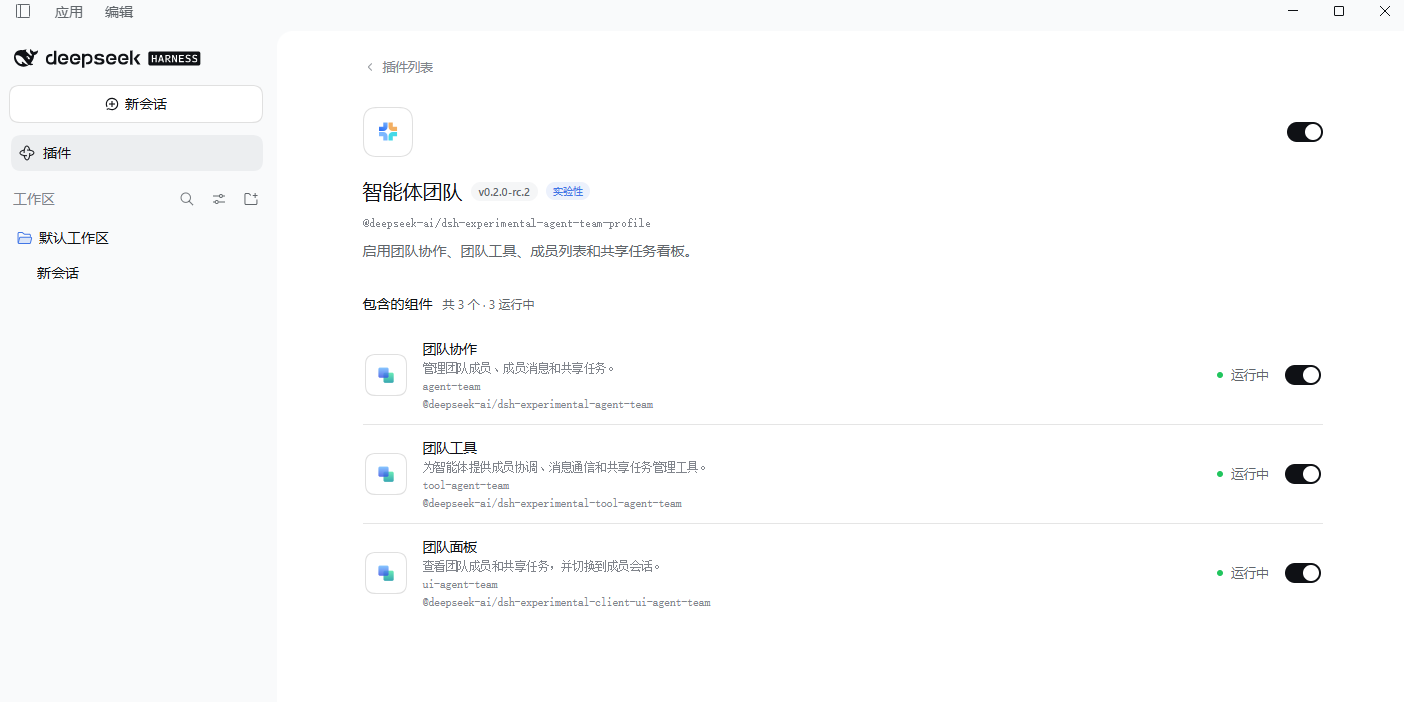Viewport: 1404px width, 702px height.
Task: Open the 编辑 menu
Action: point(119,12)
